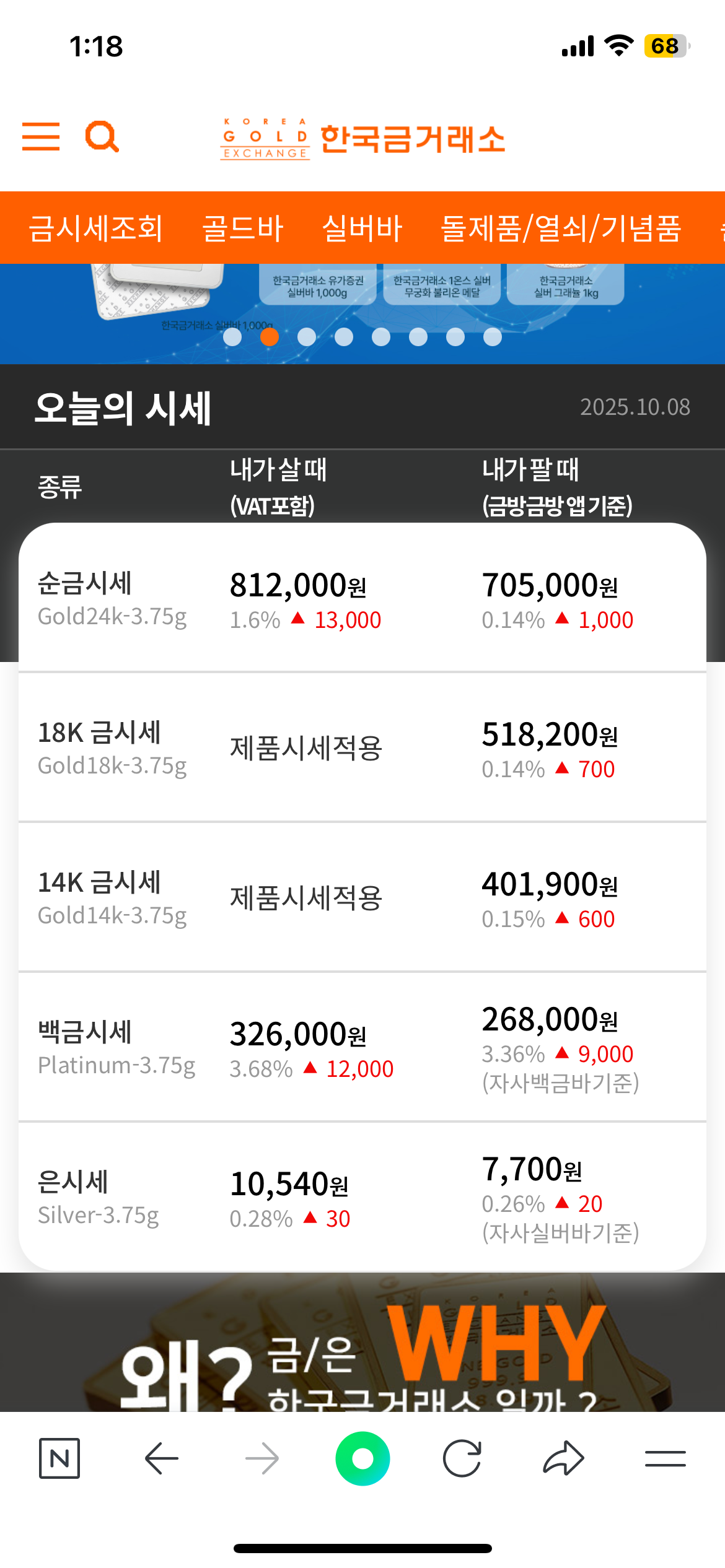Select the 골드바 menu tab
The image size is (725, 1568).
coord(243,228)
